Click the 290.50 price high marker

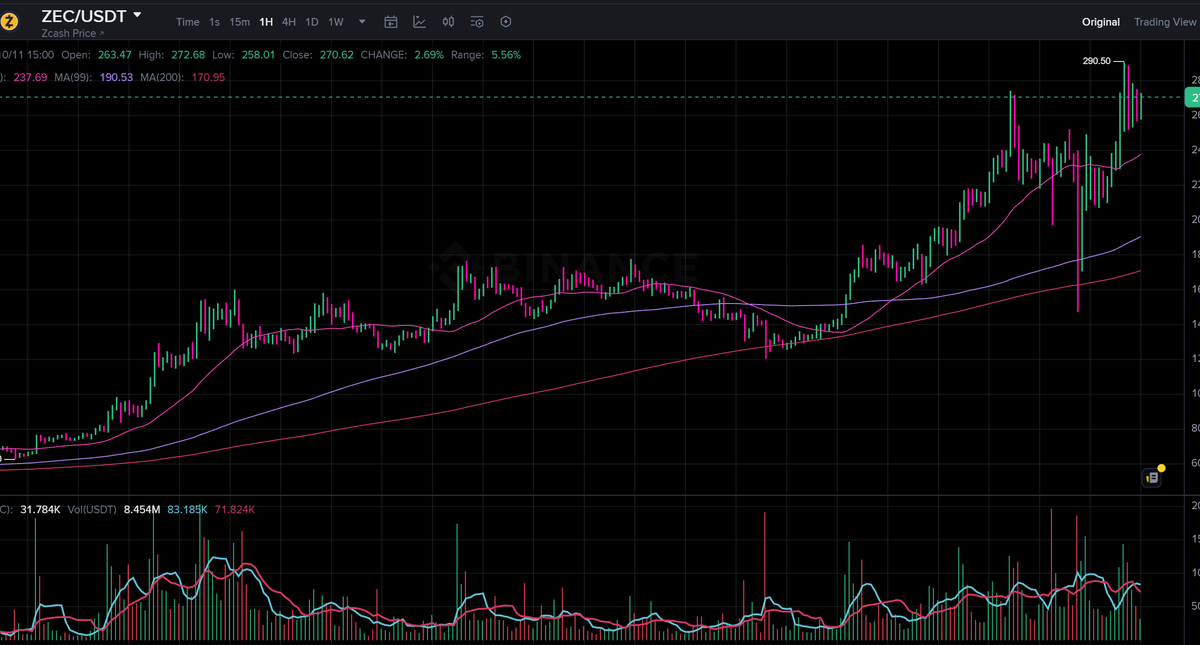point(1097,60)
